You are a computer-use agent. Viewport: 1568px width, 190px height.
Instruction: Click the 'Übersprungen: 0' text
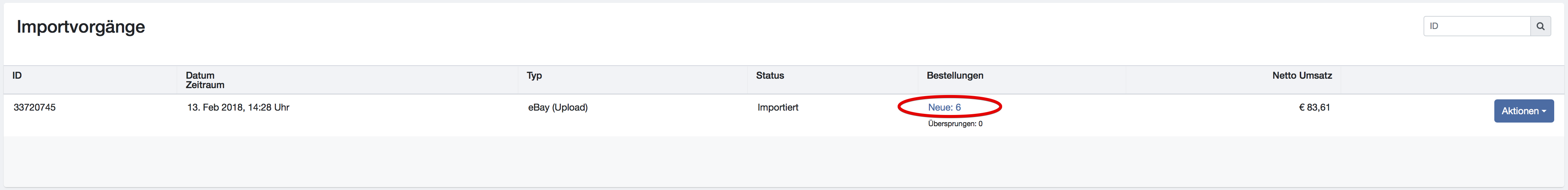955,124
